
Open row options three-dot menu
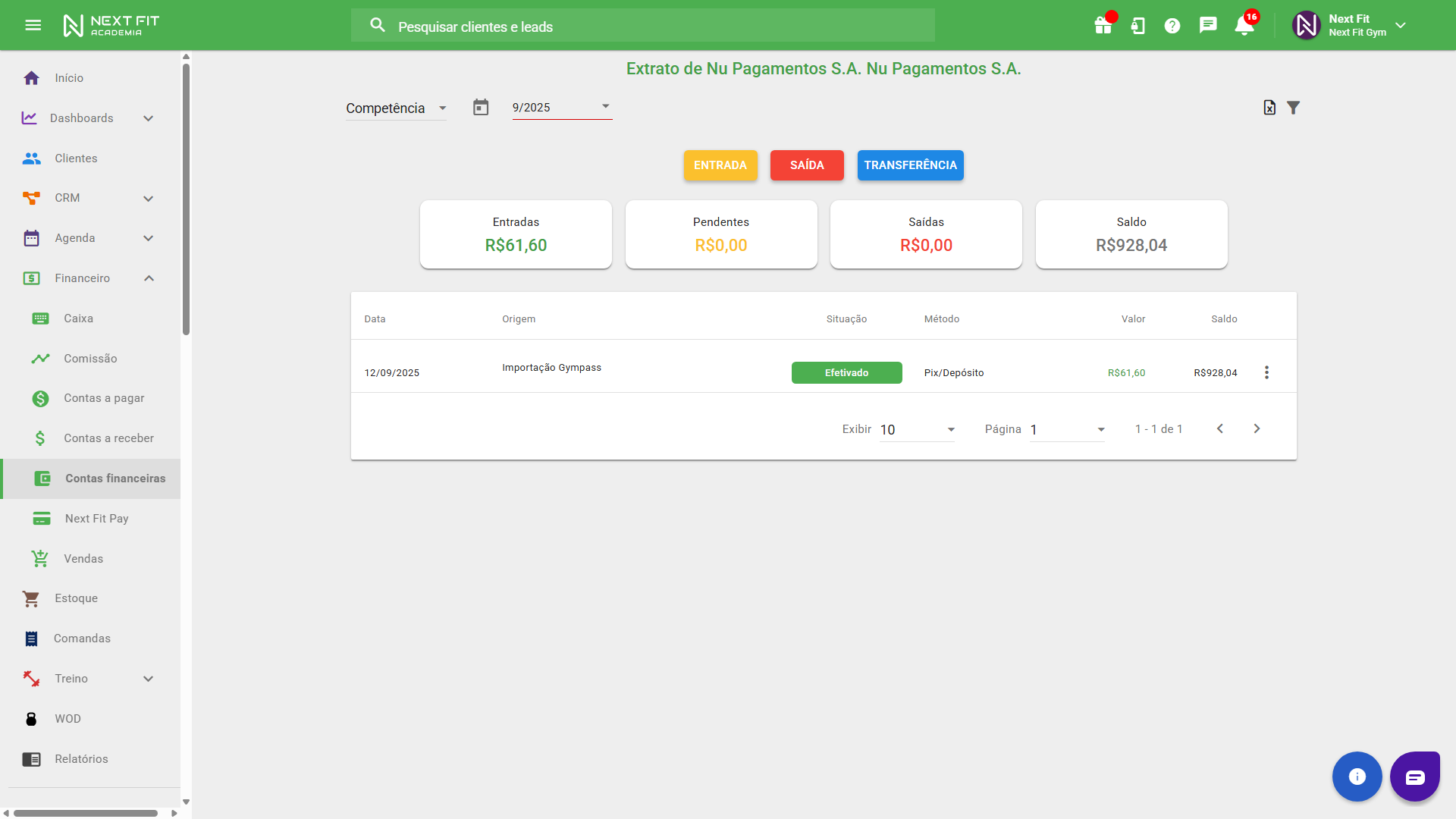1266,372
